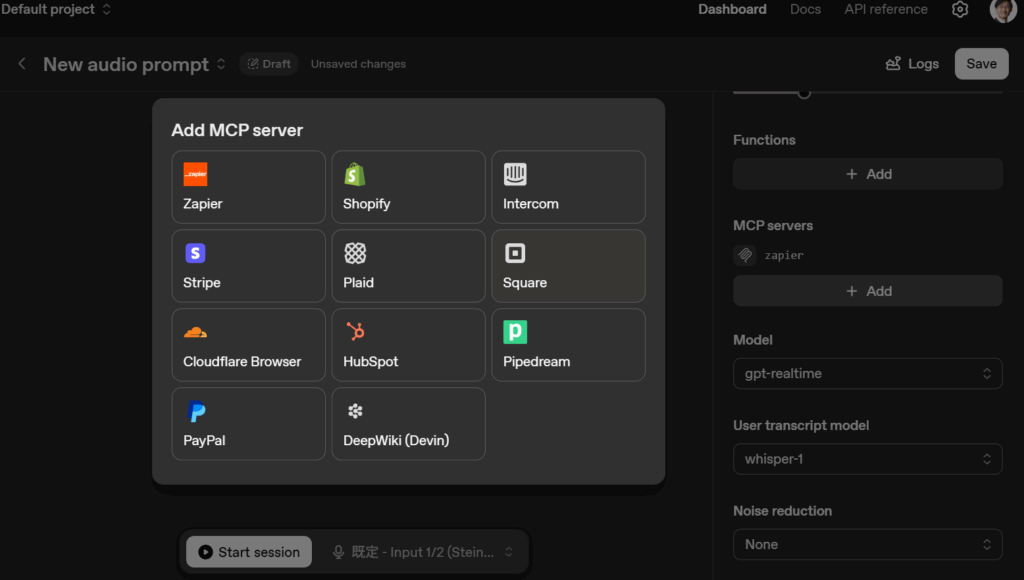Switch to the Dashboard tab

(732, 10)
